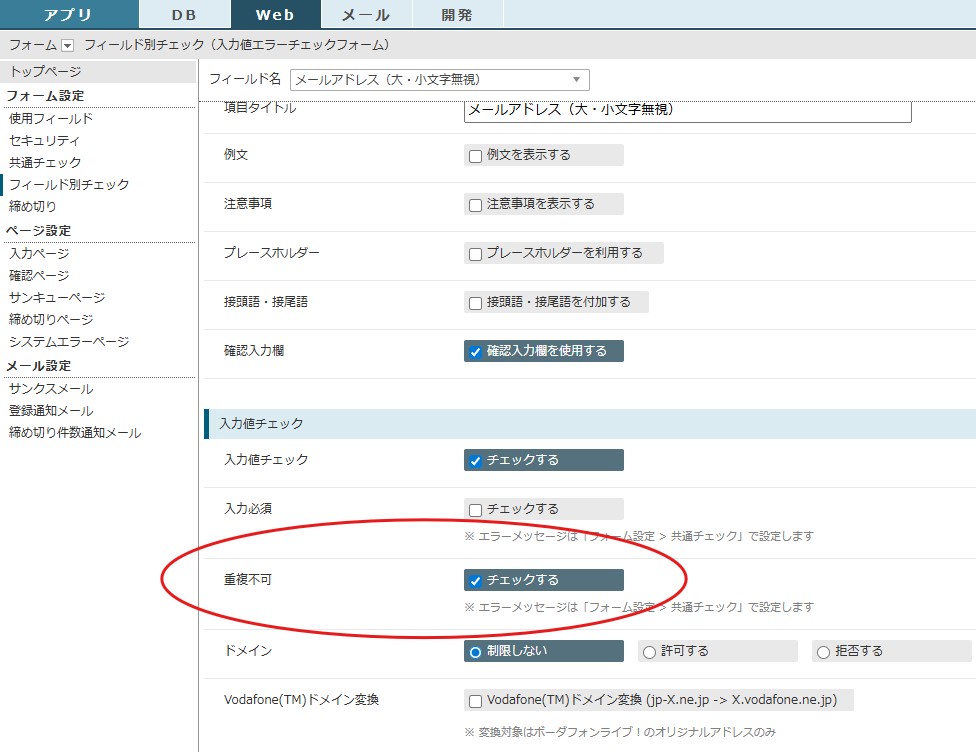Uncheck 確認入力欄を使用する checkbox
The height and width of the screenshot is (752, 976).
point(475,352)
